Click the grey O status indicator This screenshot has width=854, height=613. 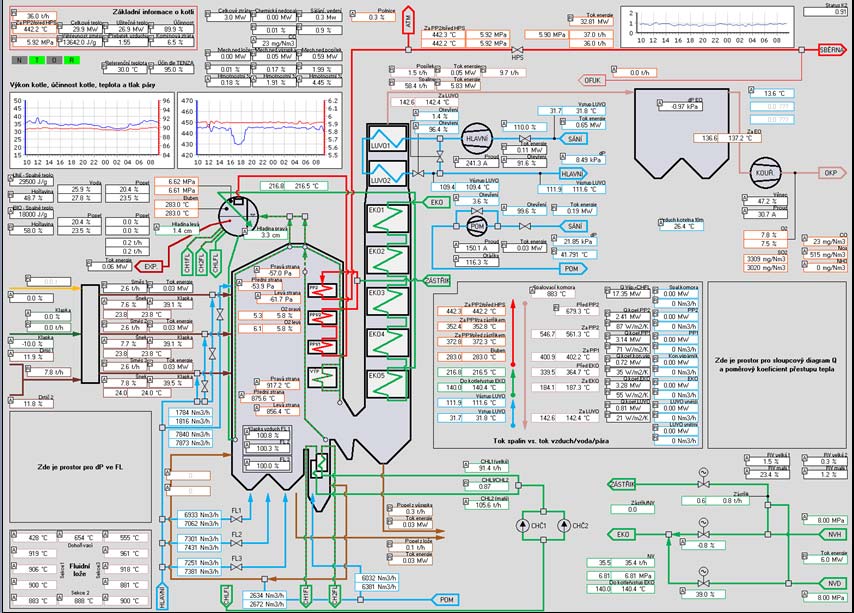pyautogui.click(x=54, y=60)
